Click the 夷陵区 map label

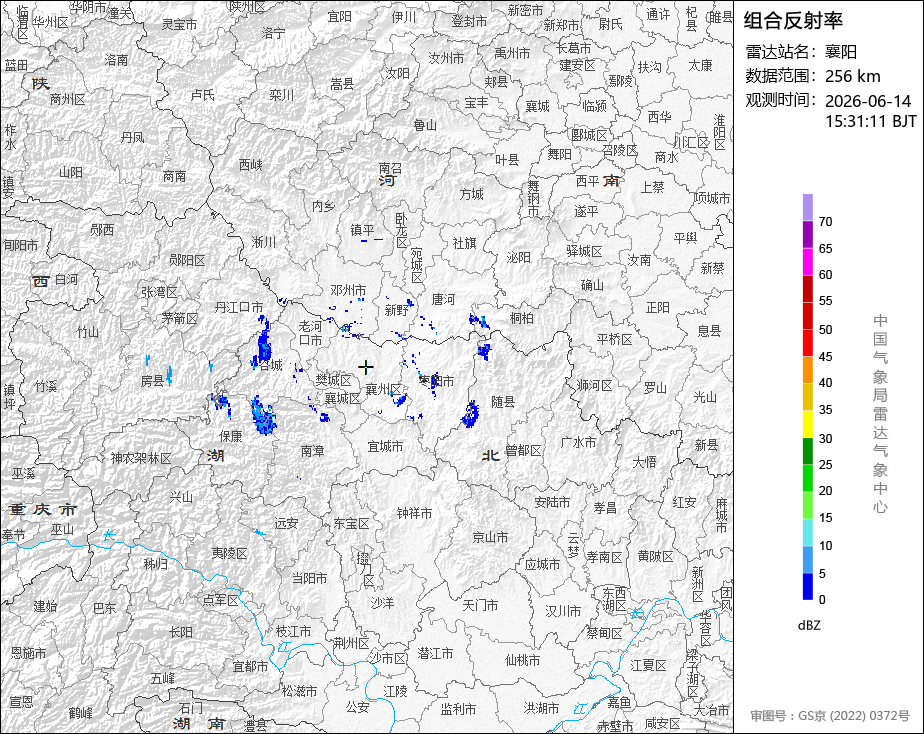tap(229, 553)
